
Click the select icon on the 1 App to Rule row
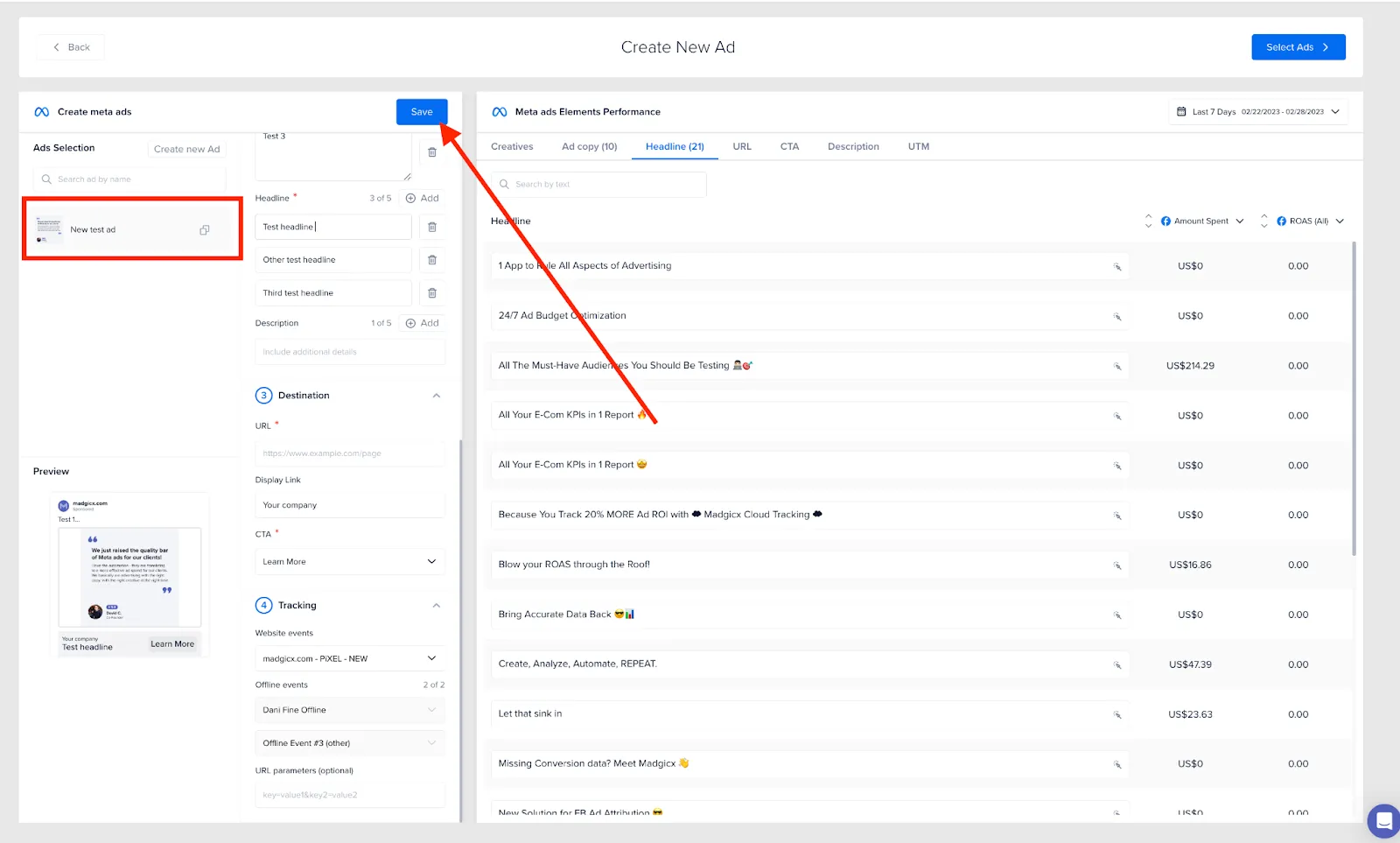coord(1117,267)
